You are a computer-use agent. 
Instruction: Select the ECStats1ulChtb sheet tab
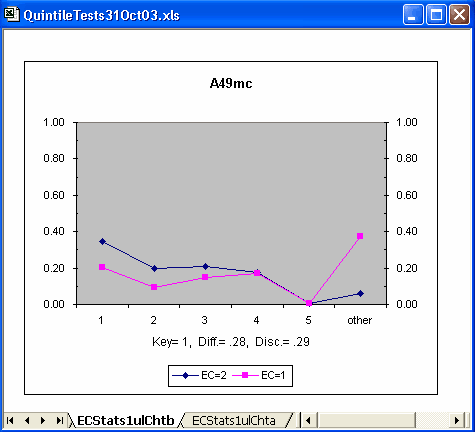126,421
